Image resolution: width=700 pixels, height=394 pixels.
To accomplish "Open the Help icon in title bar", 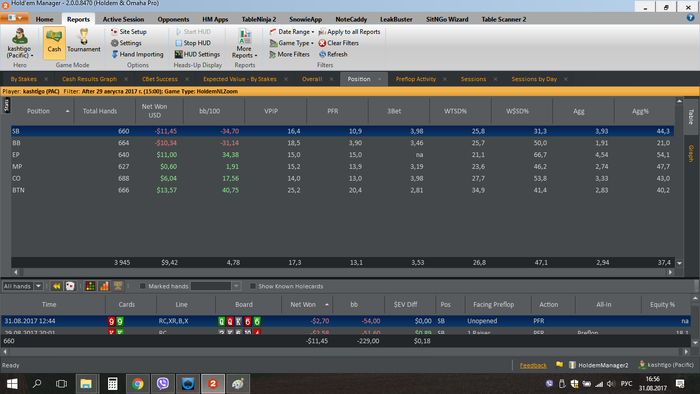I will [x=690, y=18].
